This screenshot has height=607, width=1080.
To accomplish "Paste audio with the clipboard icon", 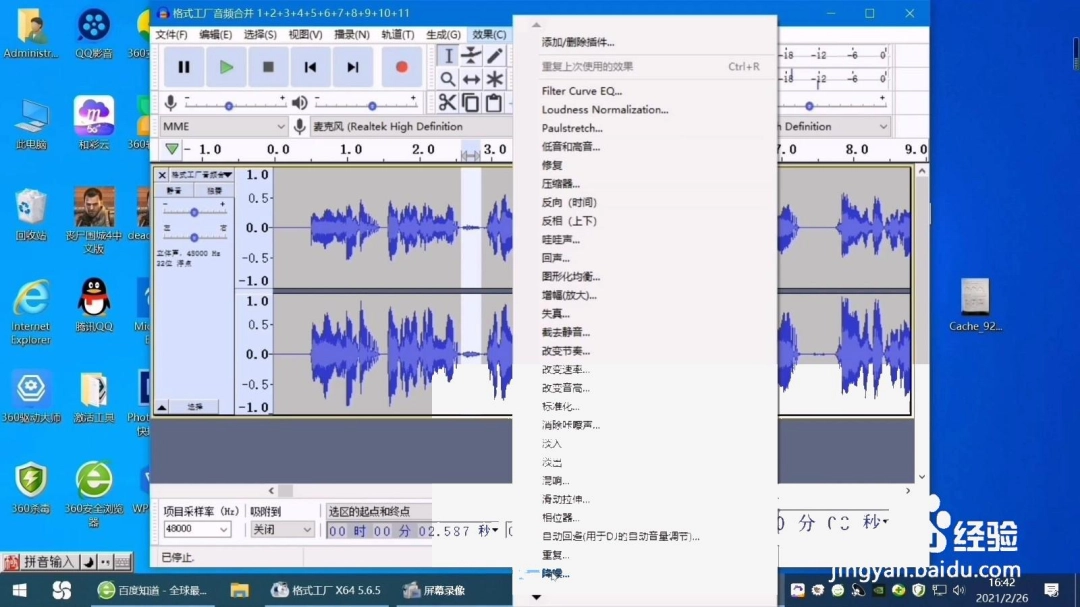I will [494, 103].
